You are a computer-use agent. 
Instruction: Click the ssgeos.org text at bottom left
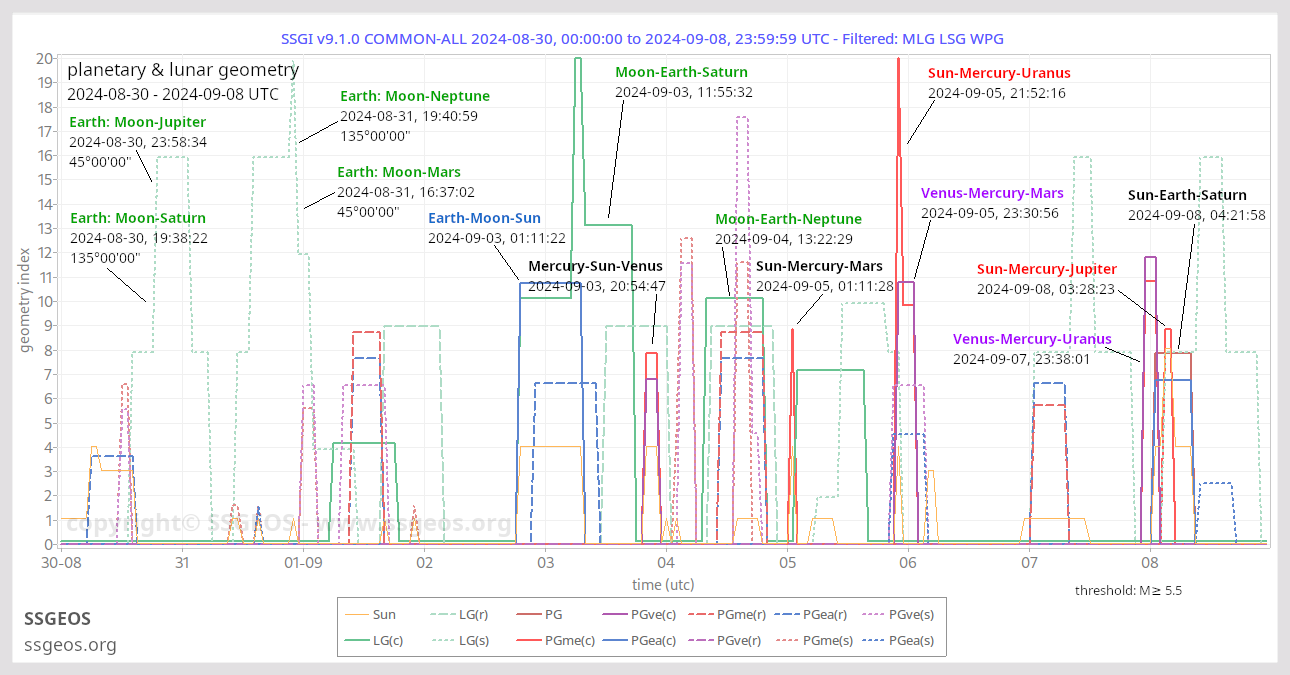click(70, 645)
